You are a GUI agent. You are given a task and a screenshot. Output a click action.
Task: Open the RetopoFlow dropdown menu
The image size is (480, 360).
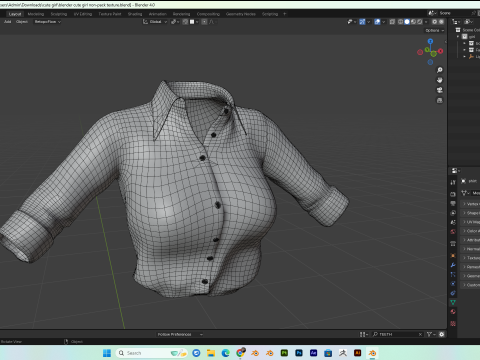[48, 22]
